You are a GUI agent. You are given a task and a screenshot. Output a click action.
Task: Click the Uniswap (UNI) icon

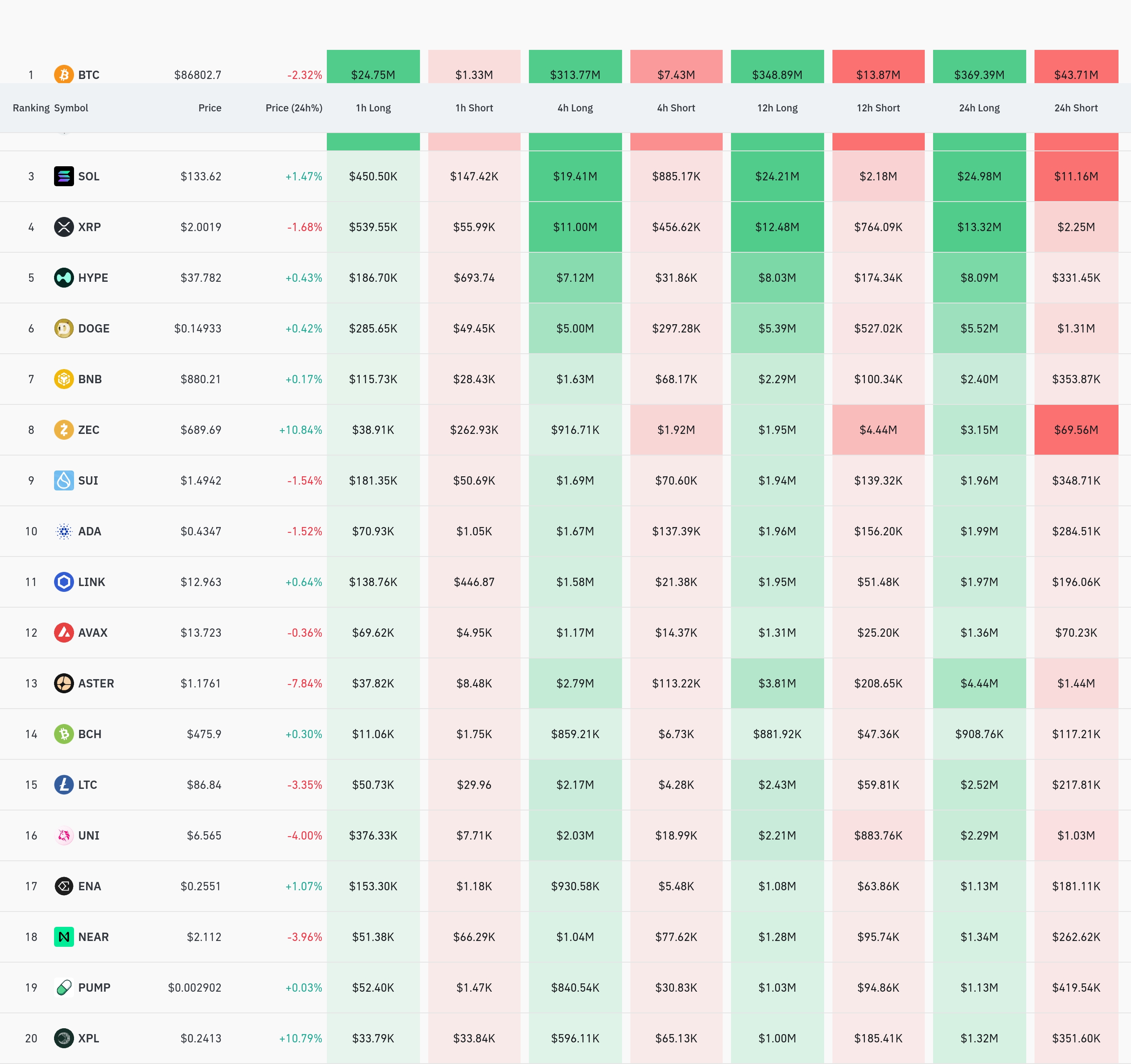[64, 835]
